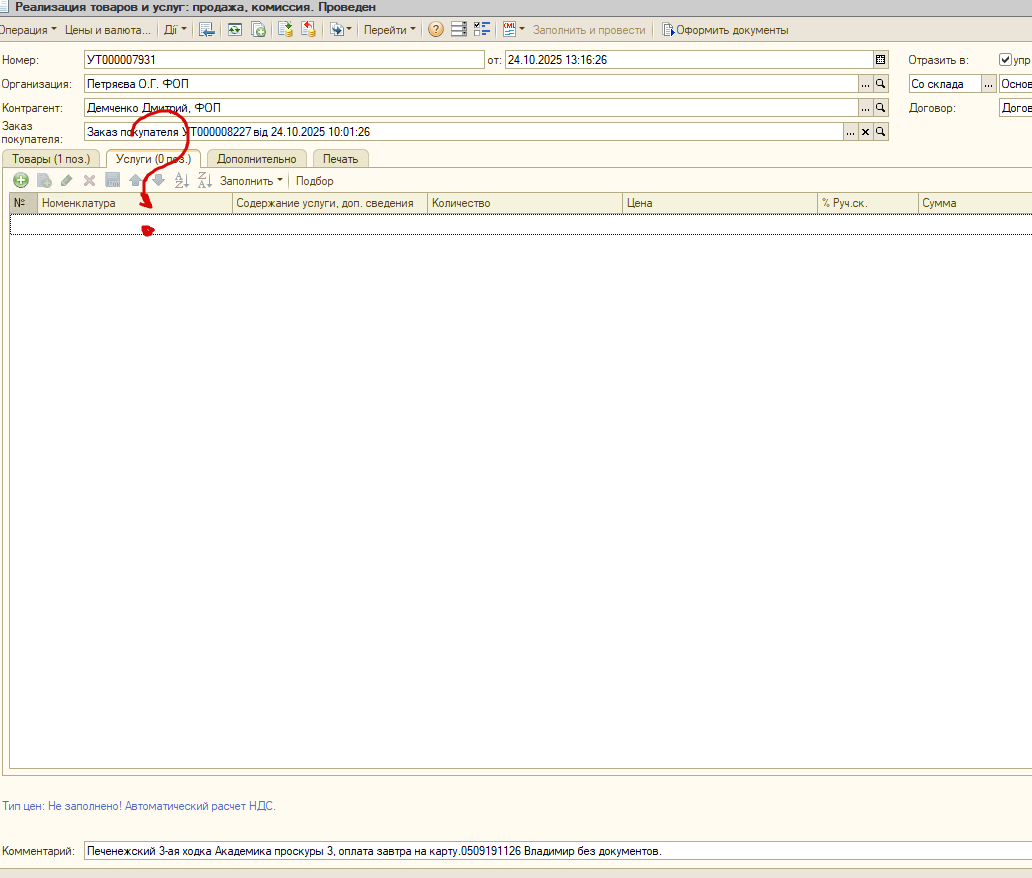This screenshot has width=1032, height=878.
Task: Open the XML icon dropdown arrow
Action: pos(522,29)
